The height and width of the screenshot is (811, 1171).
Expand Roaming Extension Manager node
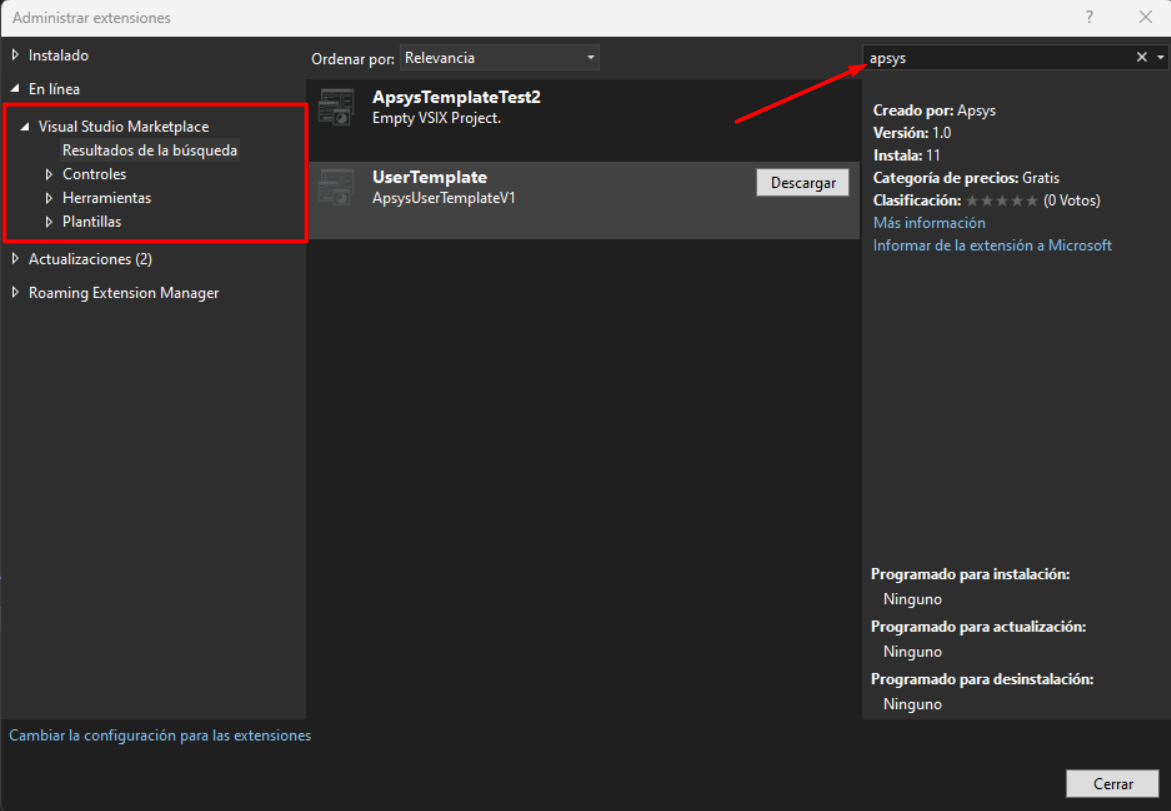point(15,293)
